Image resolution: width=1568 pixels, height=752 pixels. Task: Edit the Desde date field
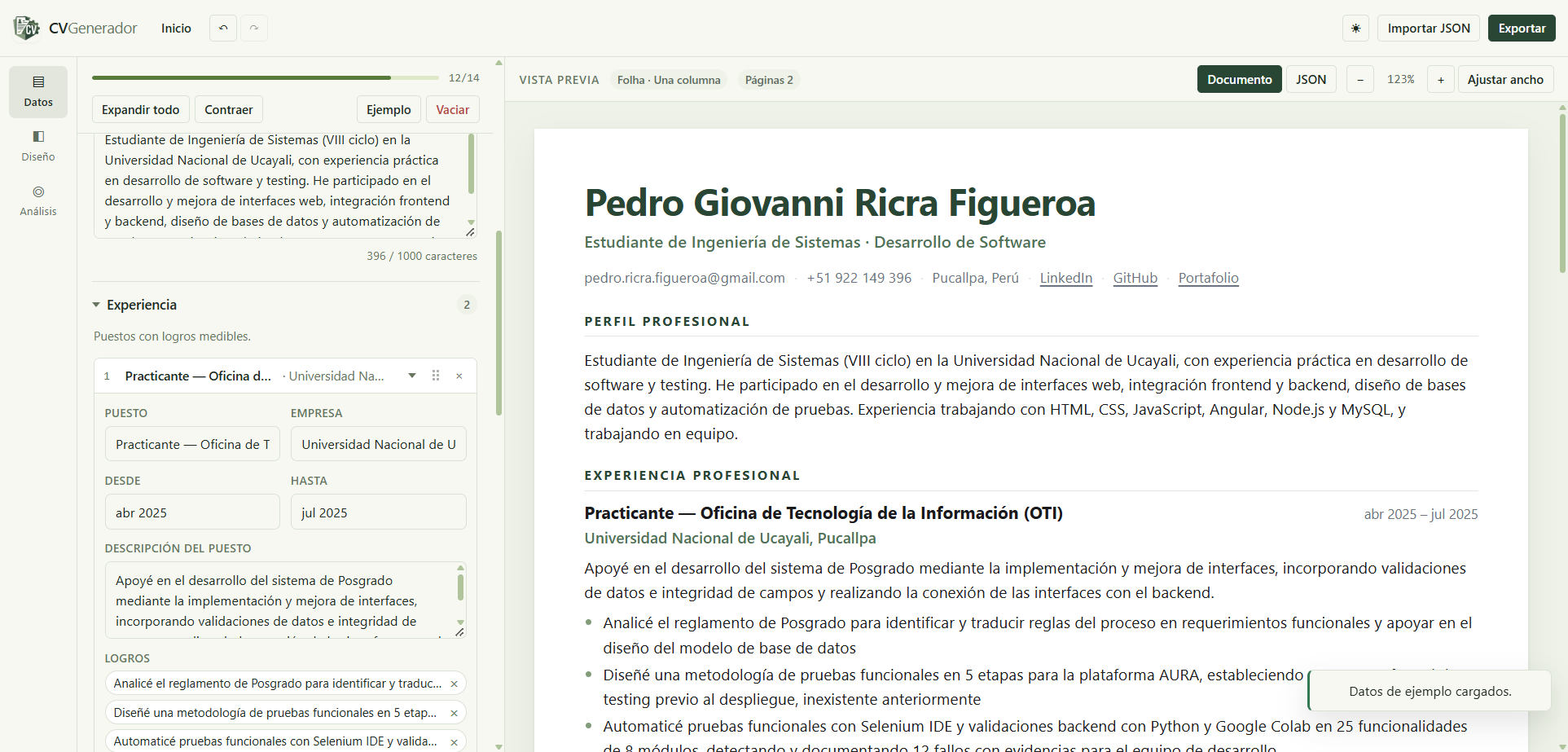pyautogui.click(x=192, y=512)
